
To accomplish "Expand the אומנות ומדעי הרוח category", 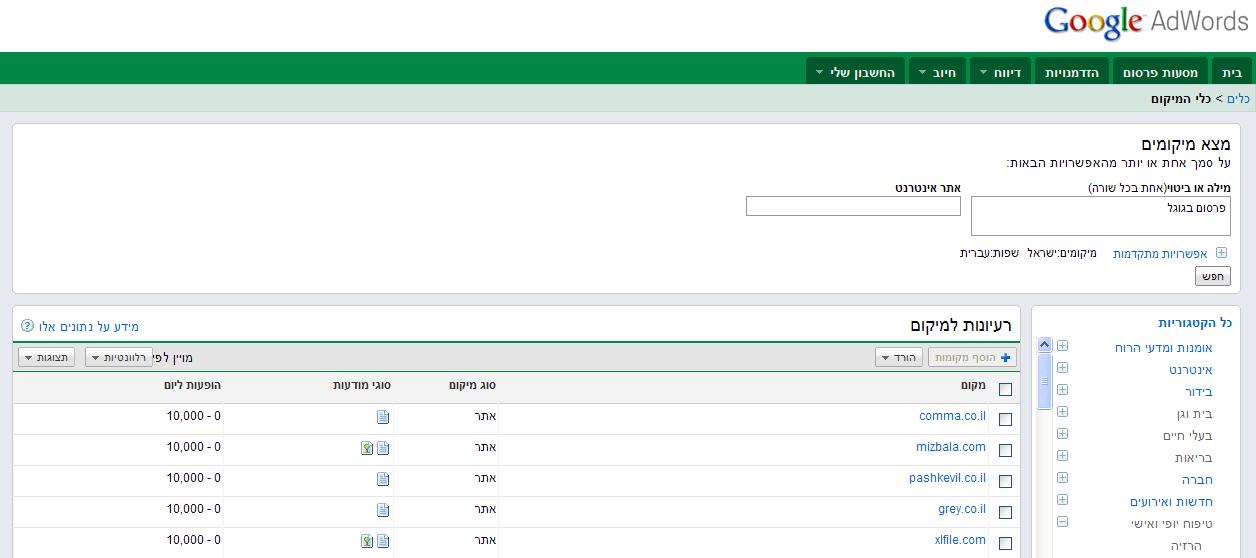I will [x=1062, y=346].
